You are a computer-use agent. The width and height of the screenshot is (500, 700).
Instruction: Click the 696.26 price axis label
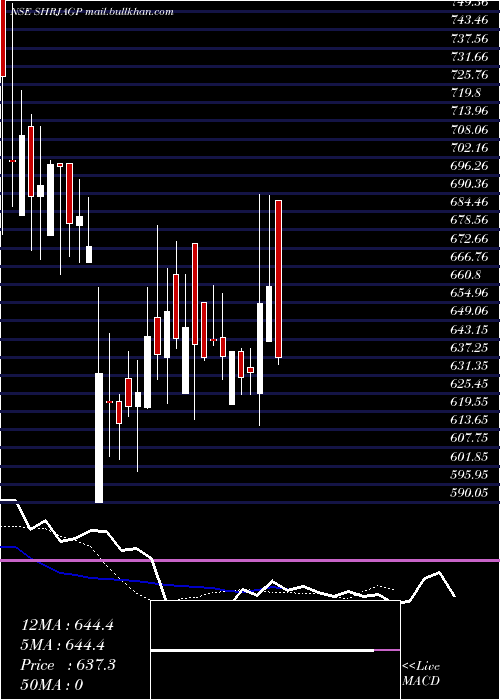pyautogui.click(x=467, y=166)
